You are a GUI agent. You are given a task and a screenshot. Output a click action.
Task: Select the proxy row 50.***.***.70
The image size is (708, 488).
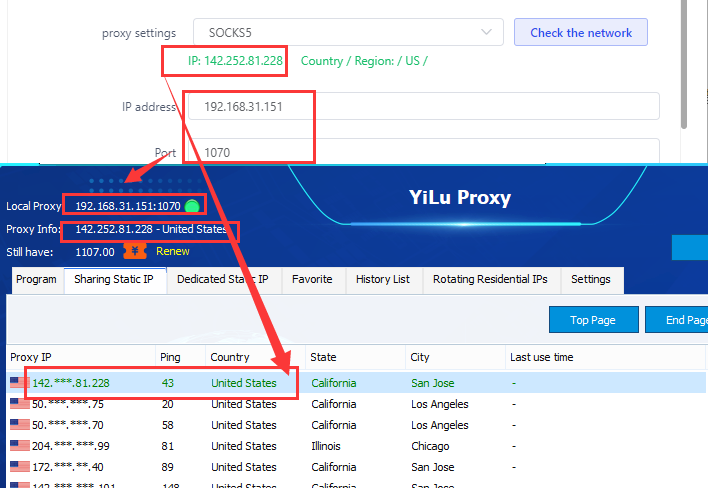tap(357, 425)
